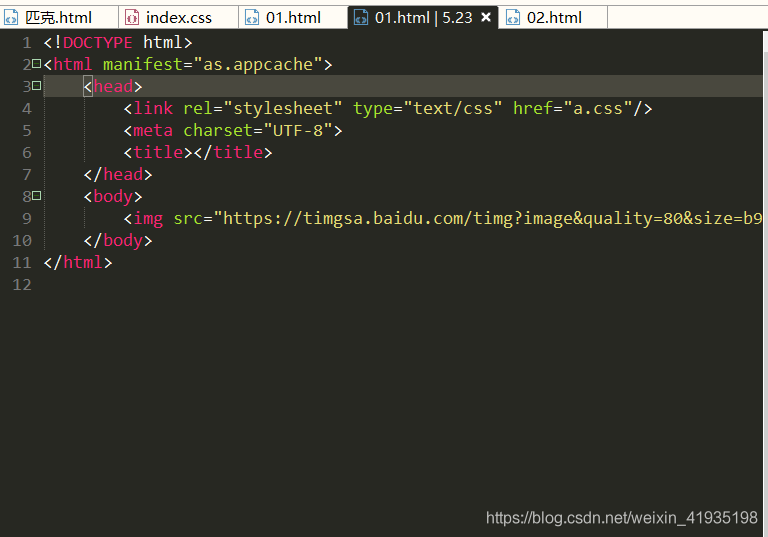Screen dimensions: 768x537
Task: Click the "stylesheet" attribute value
Action: coord(283,108)
